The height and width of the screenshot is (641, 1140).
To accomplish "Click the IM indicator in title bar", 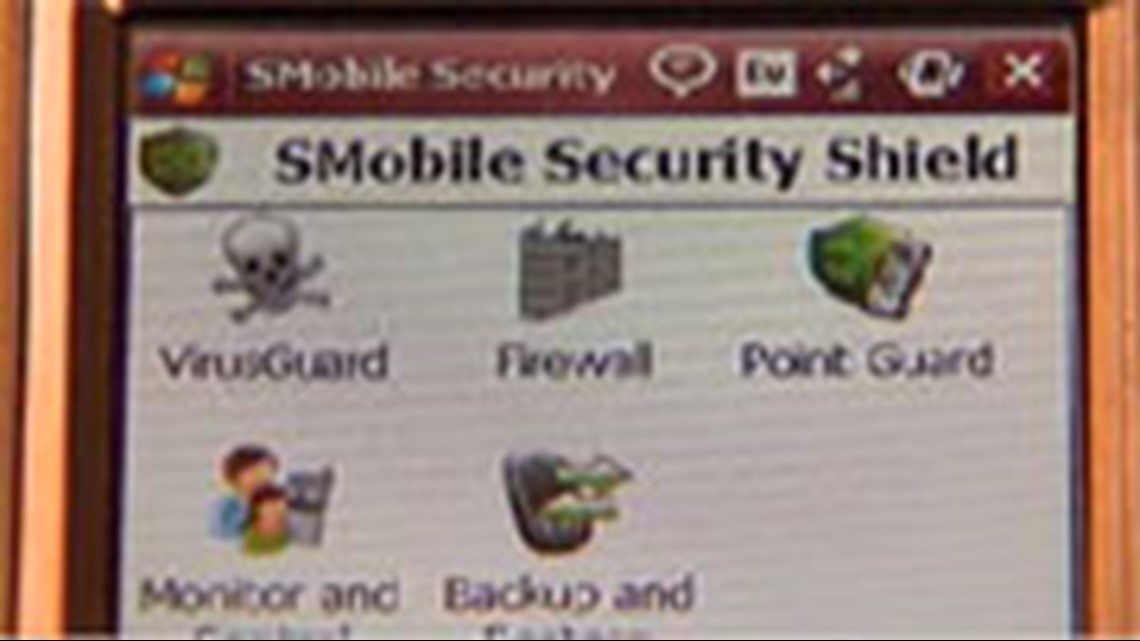I will (x=765, y=73).
